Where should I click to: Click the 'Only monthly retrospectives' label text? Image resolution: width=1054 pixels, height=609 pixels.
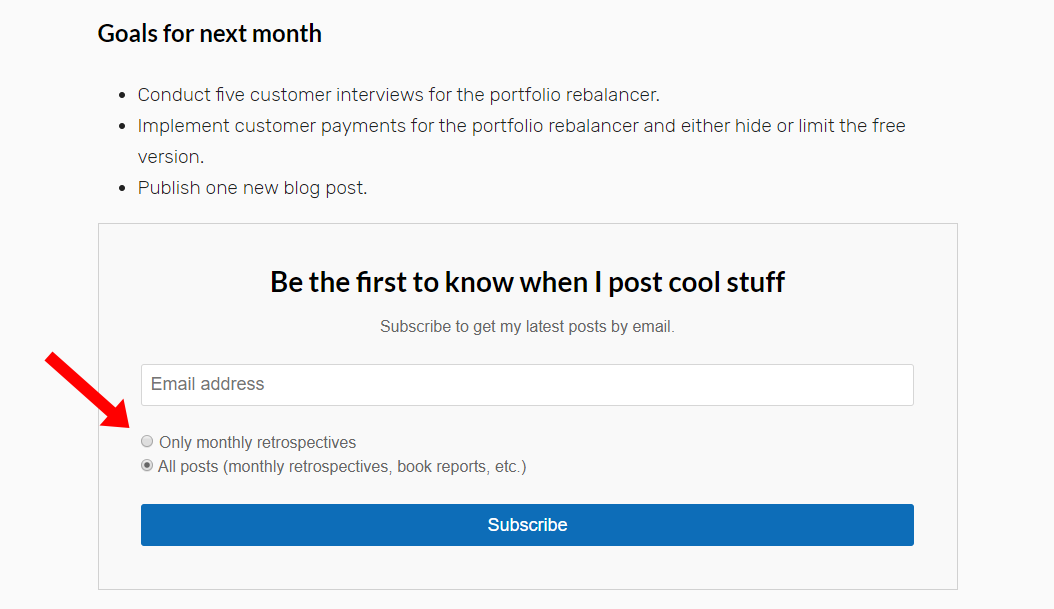[257, 442]
